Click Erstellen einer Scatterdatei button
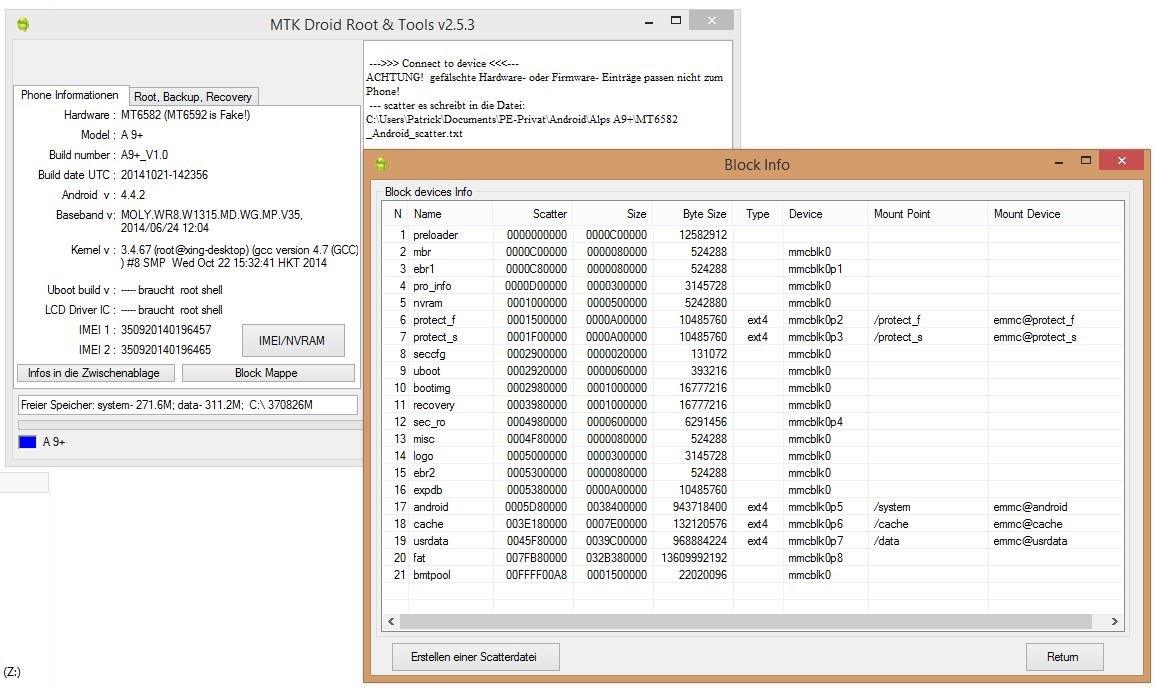Image resolution: width=1159 pixels, height=689 pixels. pyautogui.click(x=474, y=657)
